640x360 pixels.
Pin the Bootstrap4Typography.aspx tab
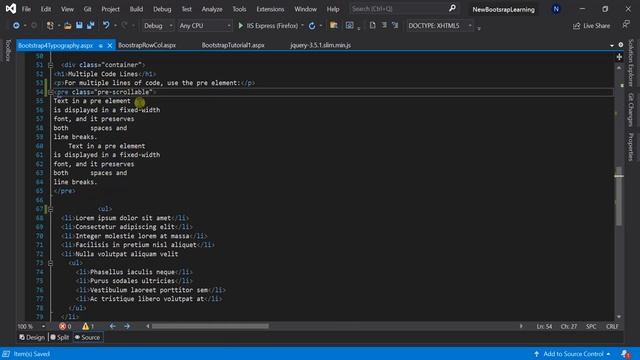point(101,46)
